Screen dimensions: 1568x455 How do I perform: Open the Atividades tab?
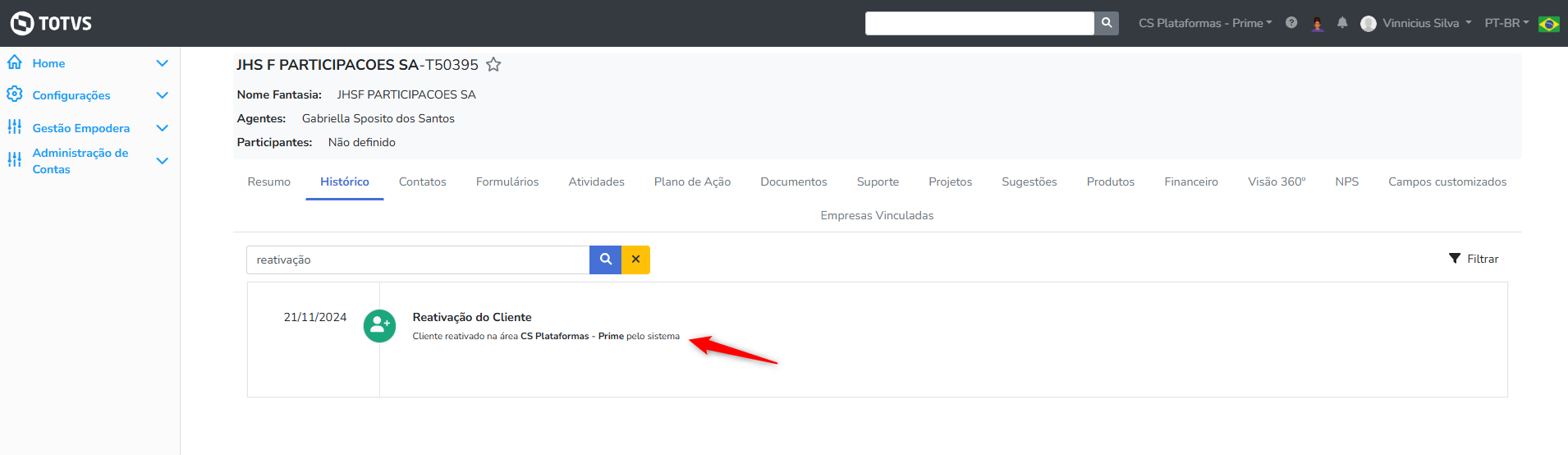click(597, 182)
